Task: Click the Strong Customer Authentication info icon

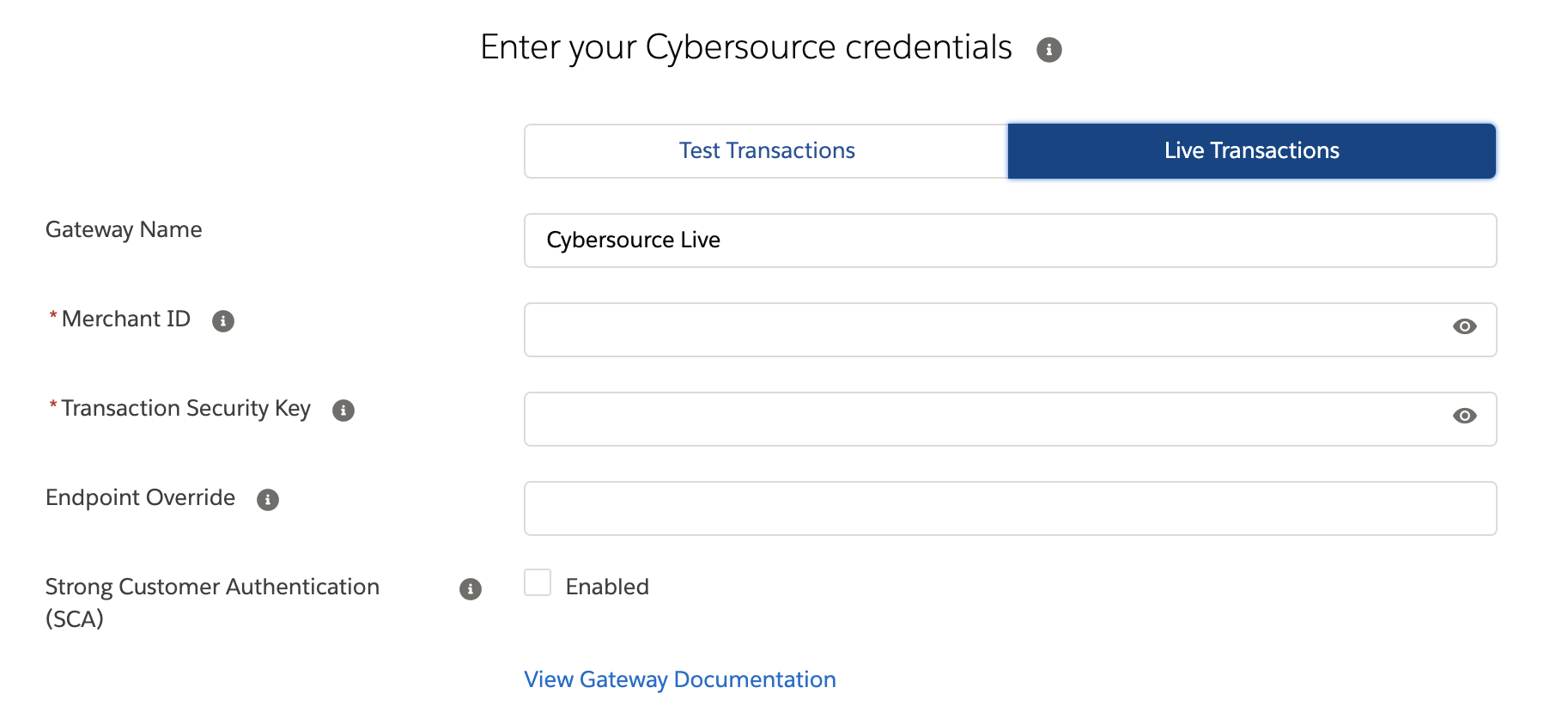Action: pos(470,589)
